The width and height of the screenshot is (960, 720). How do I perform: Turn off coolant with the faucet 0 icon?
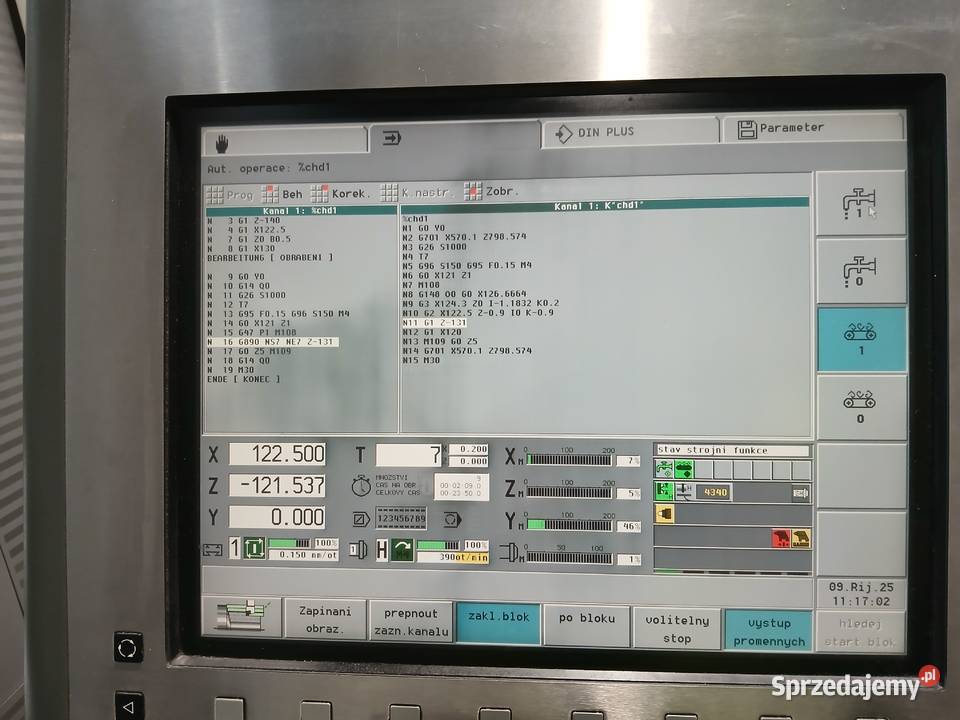pos(862,268)
